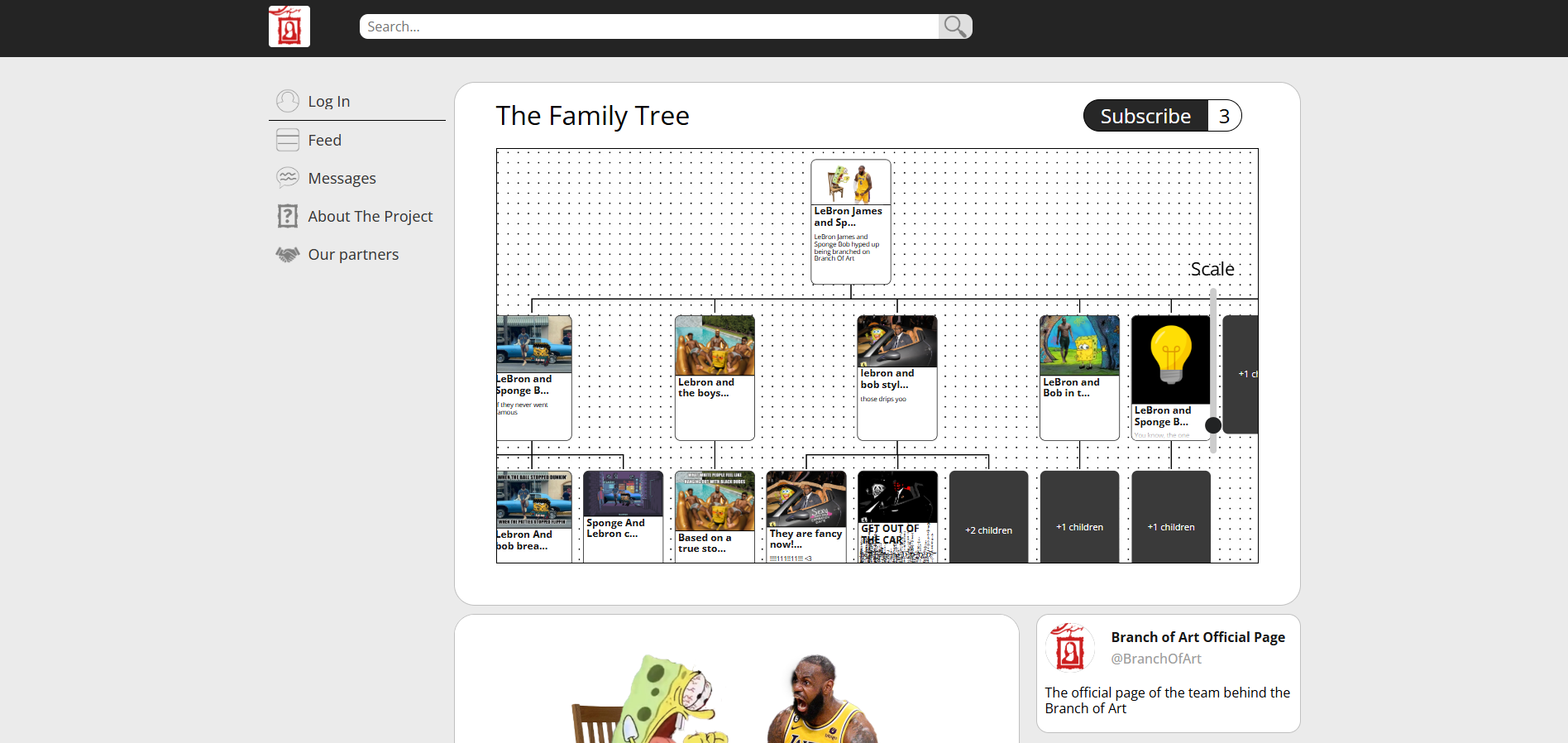Open Our partners page
The width and height of the screenshot is (1568, 743).
tap(354, 254)
